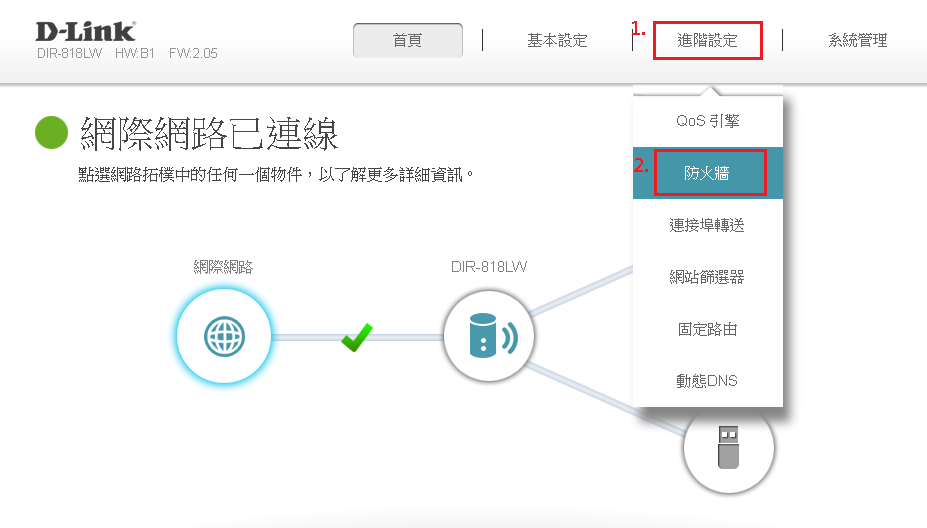The image size is (927, 528).
Task: Go to the 首頁 home tab
Action: coord(407,40)
